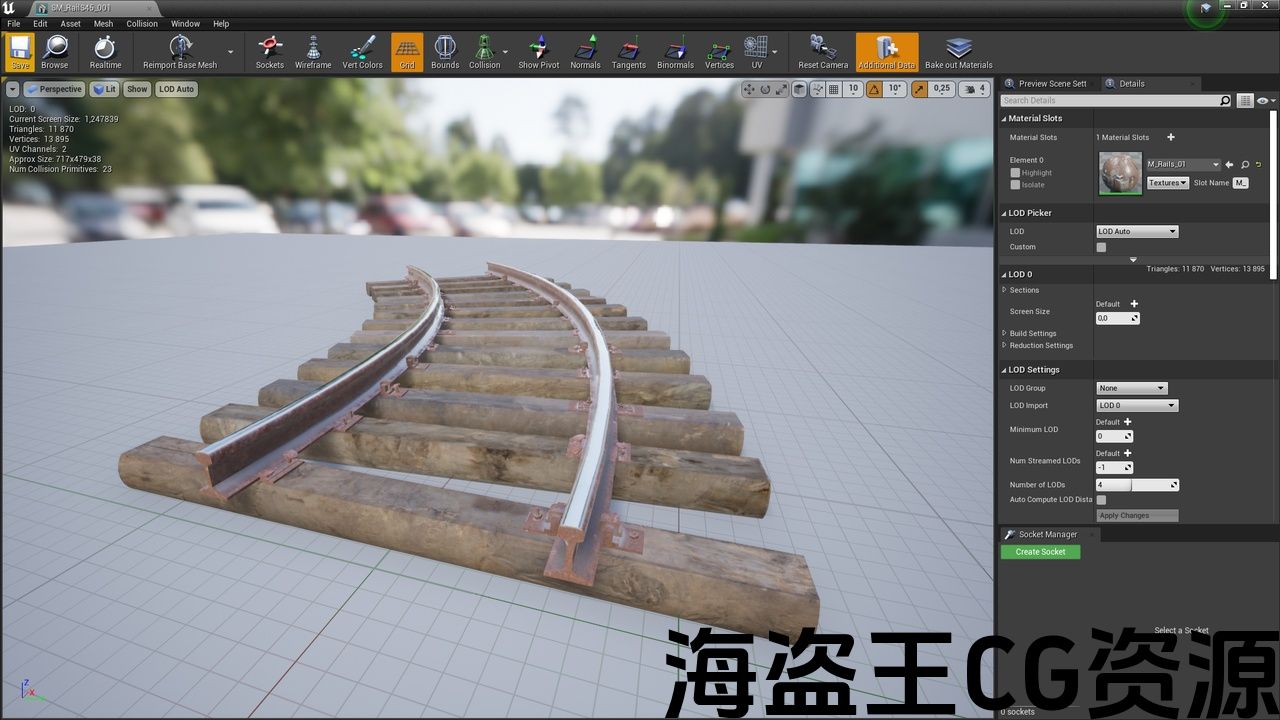Adjust the Number of LODs slider
The image size is (1280, 720).
tap(1137, 485)
